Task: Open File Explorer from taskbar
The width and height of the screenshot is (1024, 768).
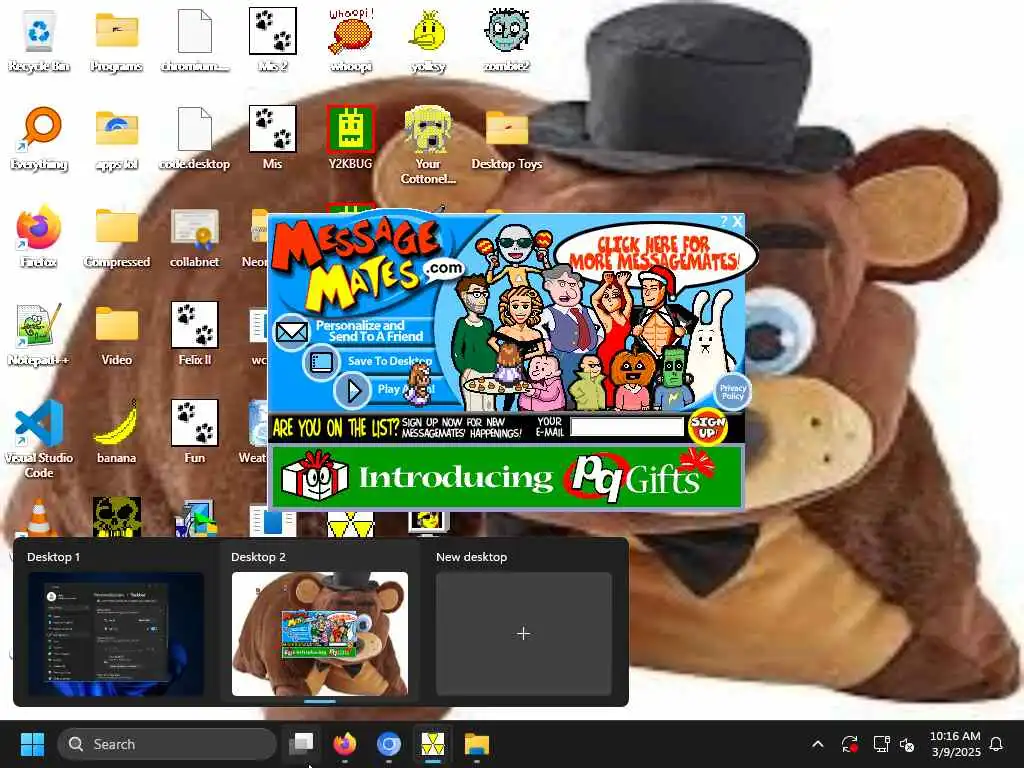Action: (477, 744)
